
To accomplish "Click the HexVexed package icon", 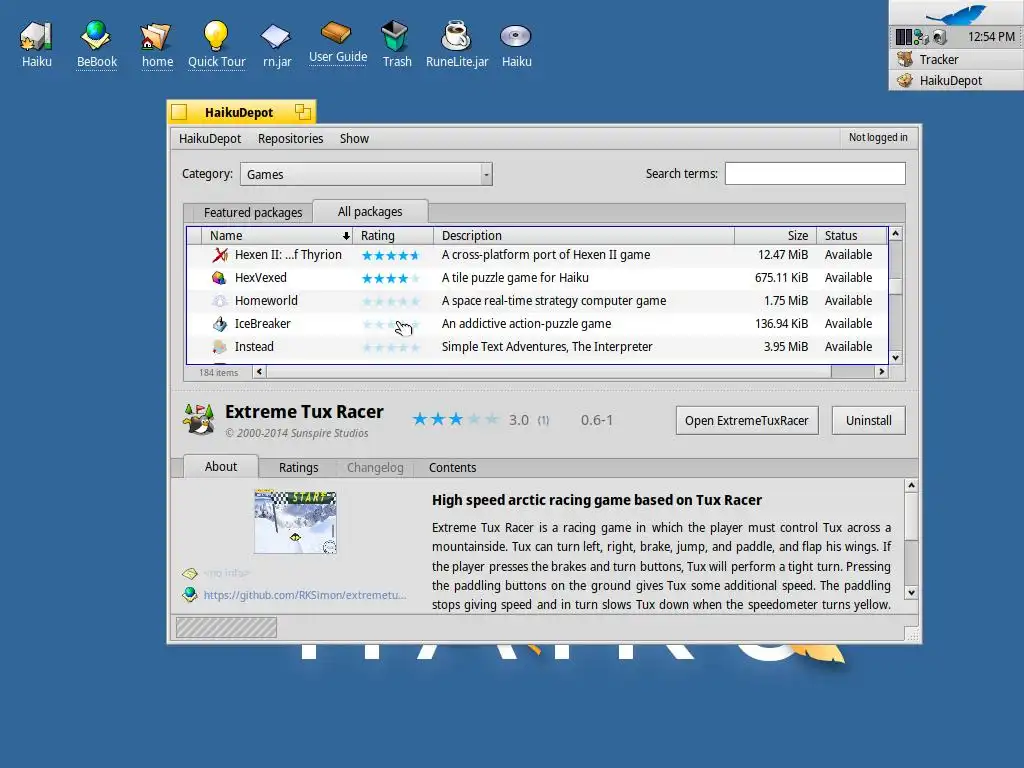I will (x=219, y=278).
